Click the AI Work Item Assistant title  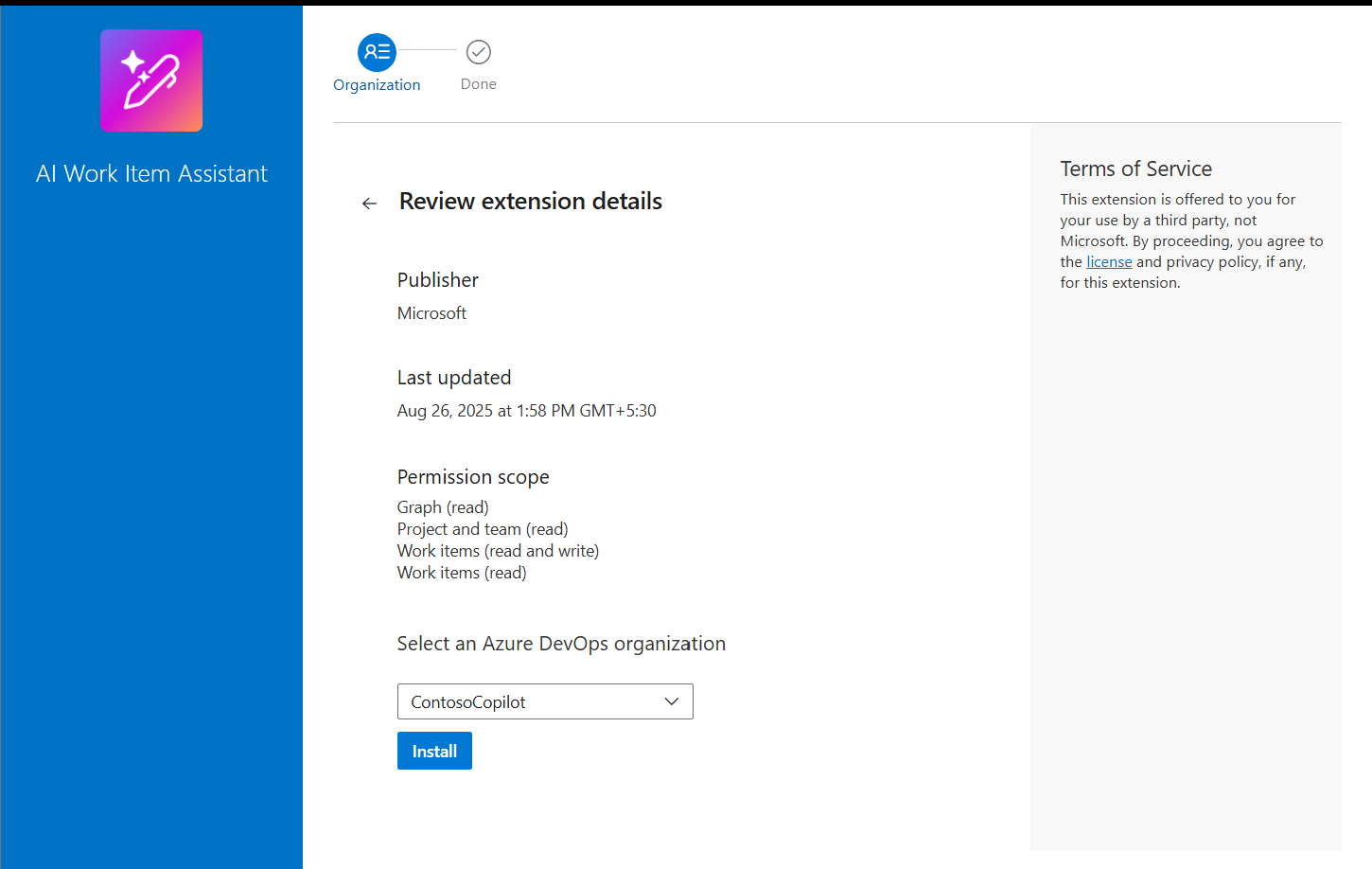(x=151, y=174)
